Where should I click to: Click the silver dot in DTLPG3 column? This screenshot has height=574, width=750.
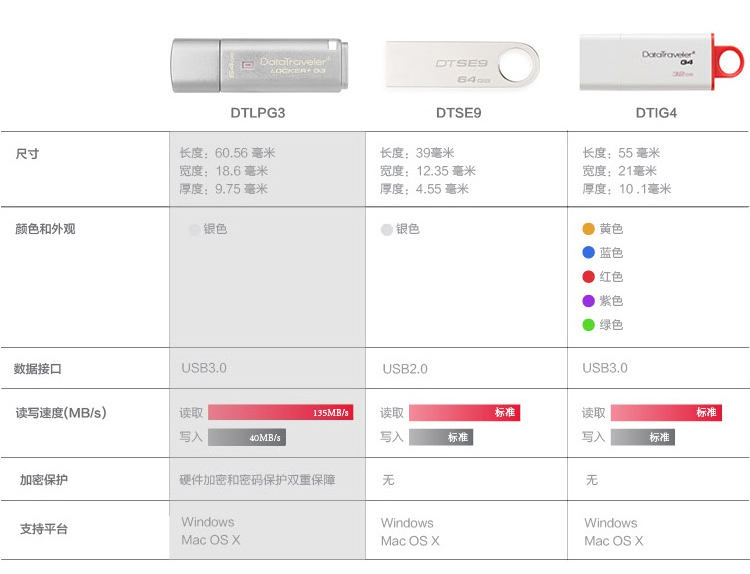195,230
